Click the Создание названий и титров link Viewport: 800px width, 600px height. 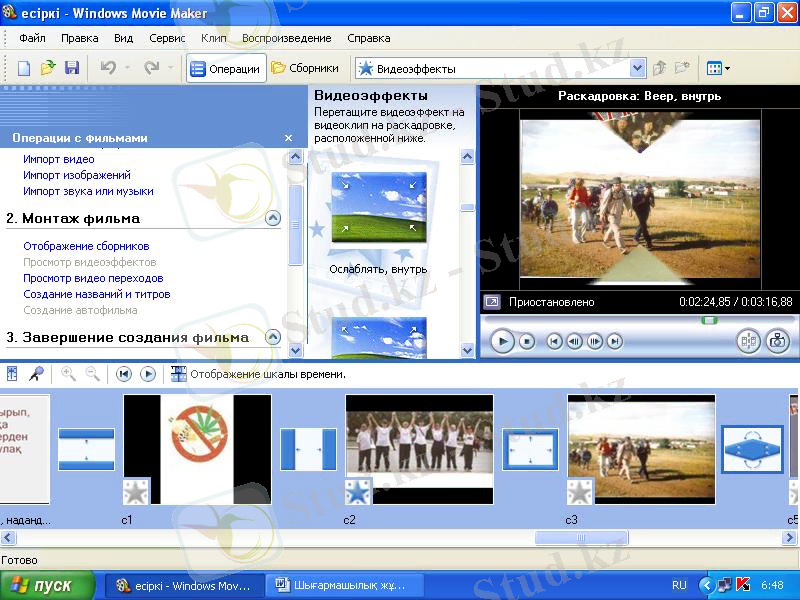coord(97,294)
